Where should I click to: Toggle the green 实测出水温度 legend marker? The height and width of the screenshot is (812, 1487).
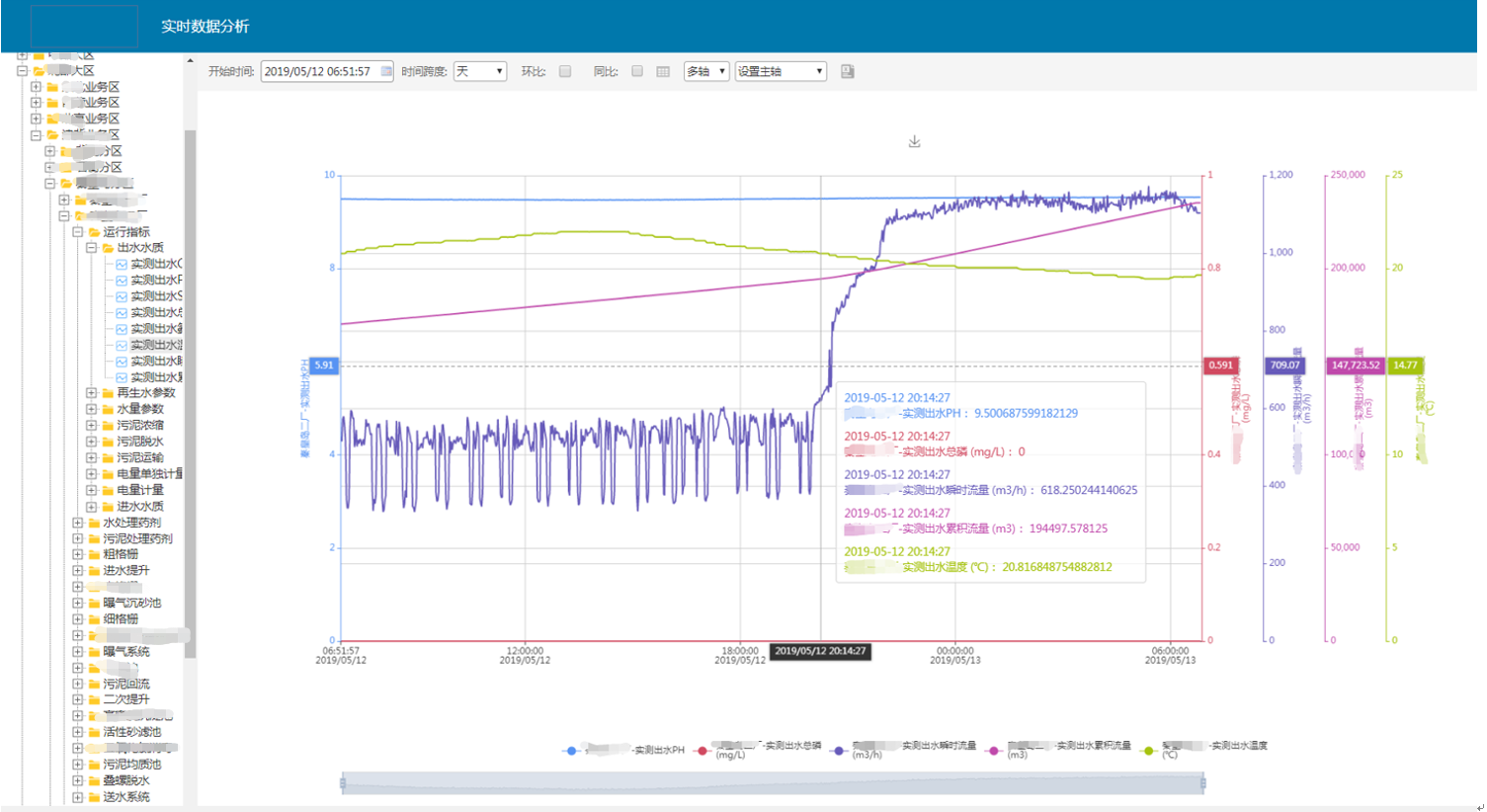(x=1148, y=751)
